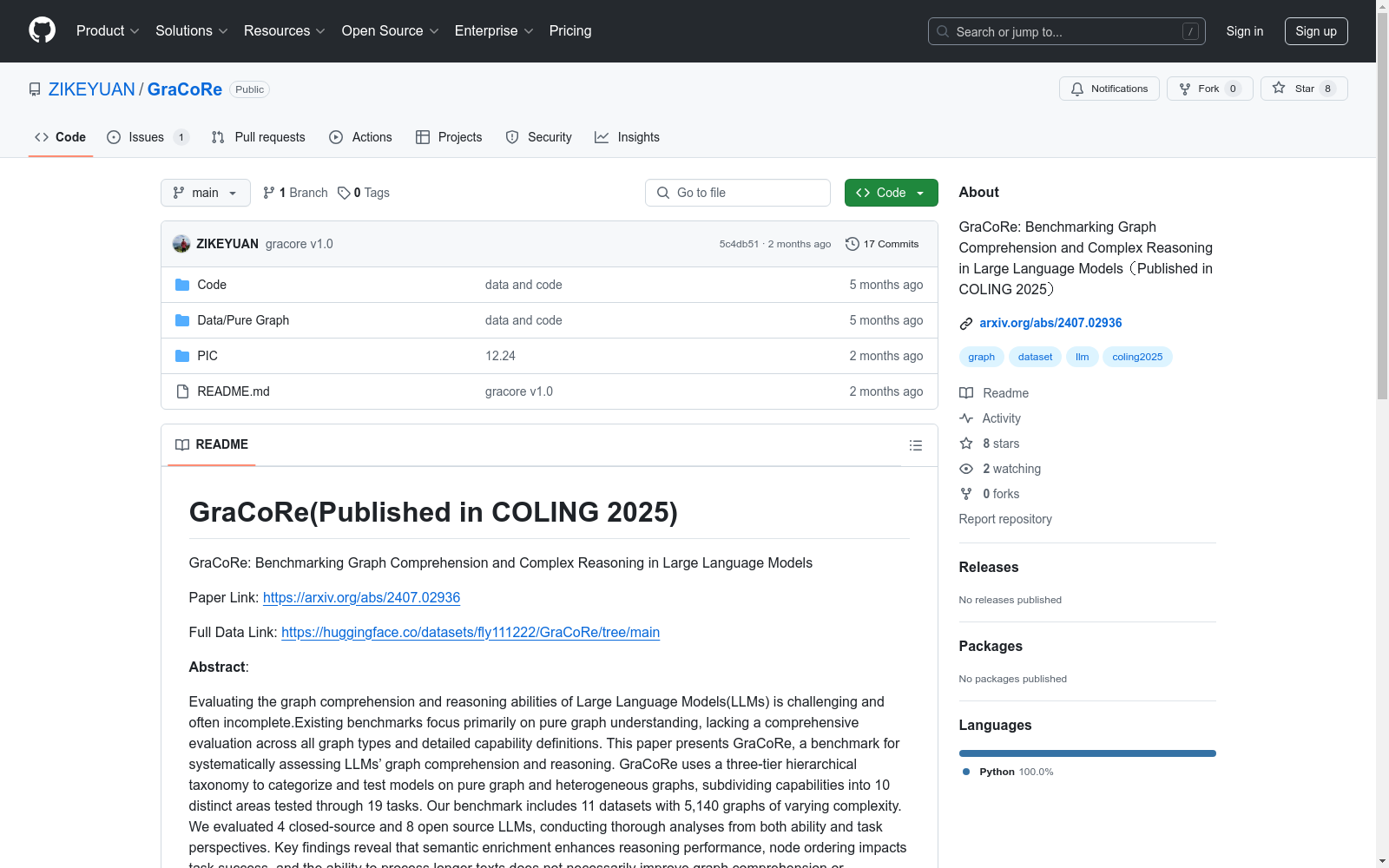Click the README outline list icon
1389x868 pixels.
click(x=915, y=445)
